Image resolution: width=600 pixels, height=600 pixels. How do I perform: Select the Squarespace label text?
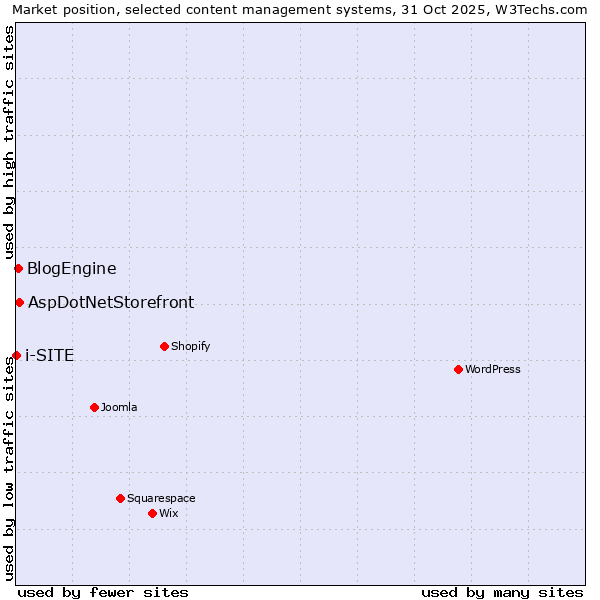pyautogui.click(x=161, y=498)
